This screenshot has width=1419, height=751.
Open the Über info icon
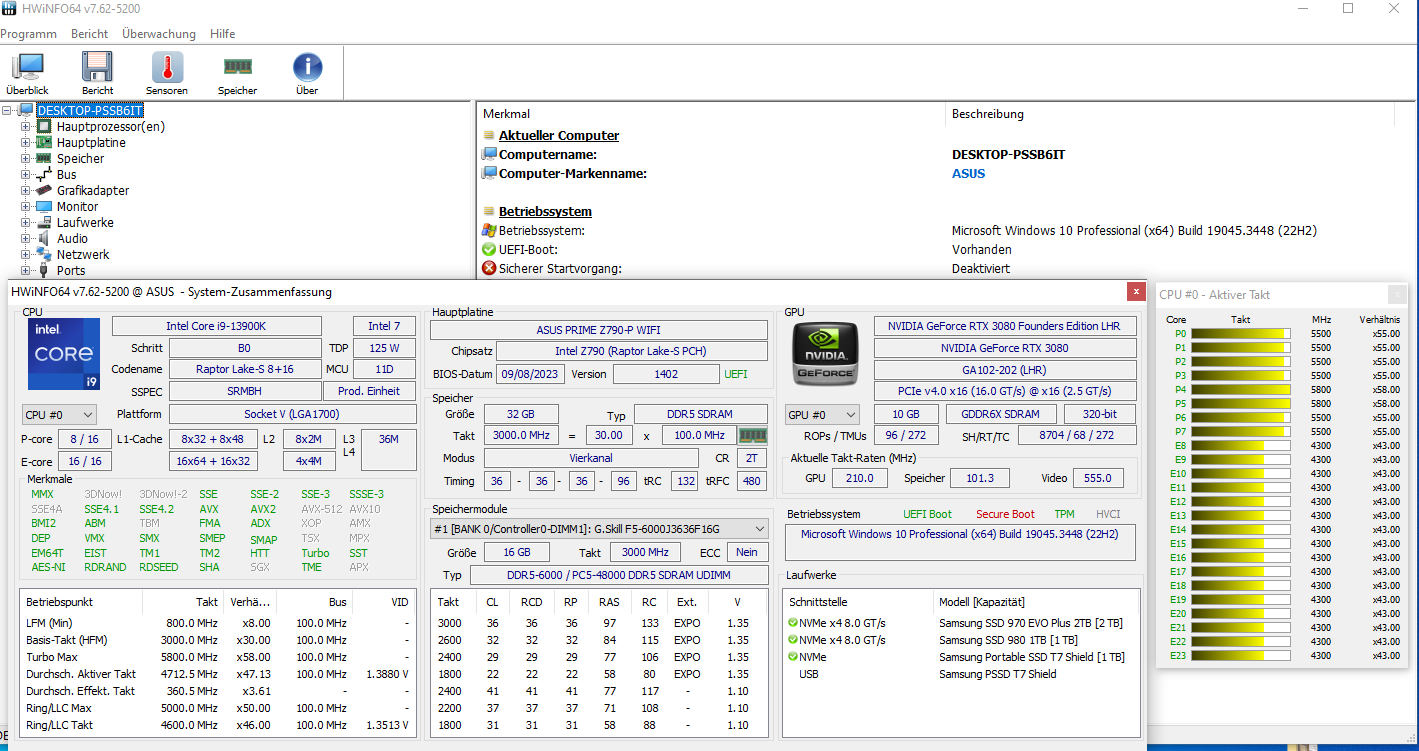(307, 67)
